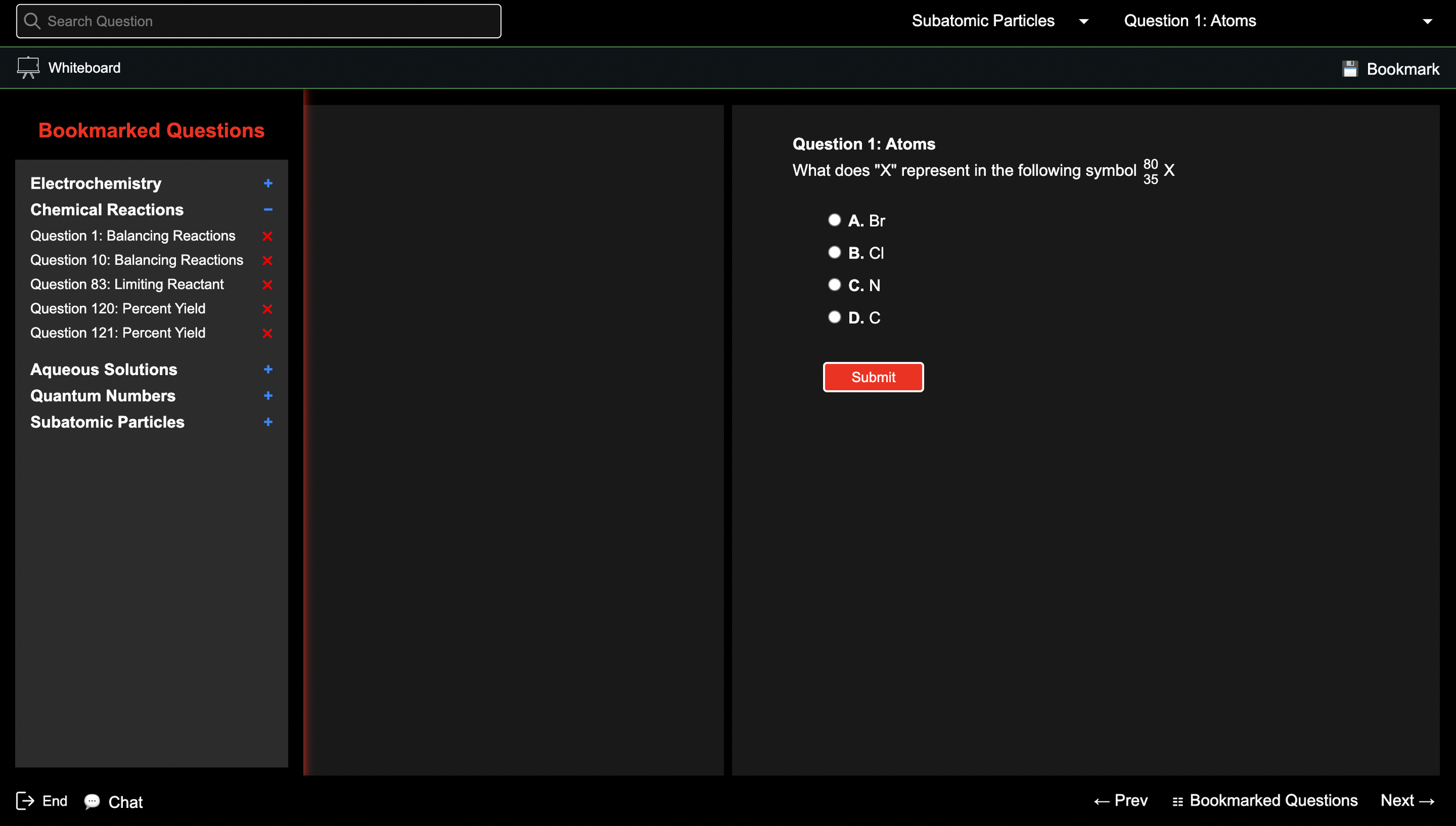1456x826 pixels.
Task: Delete Question 1: Balancing Reactions bookmark
Action: 267,236
